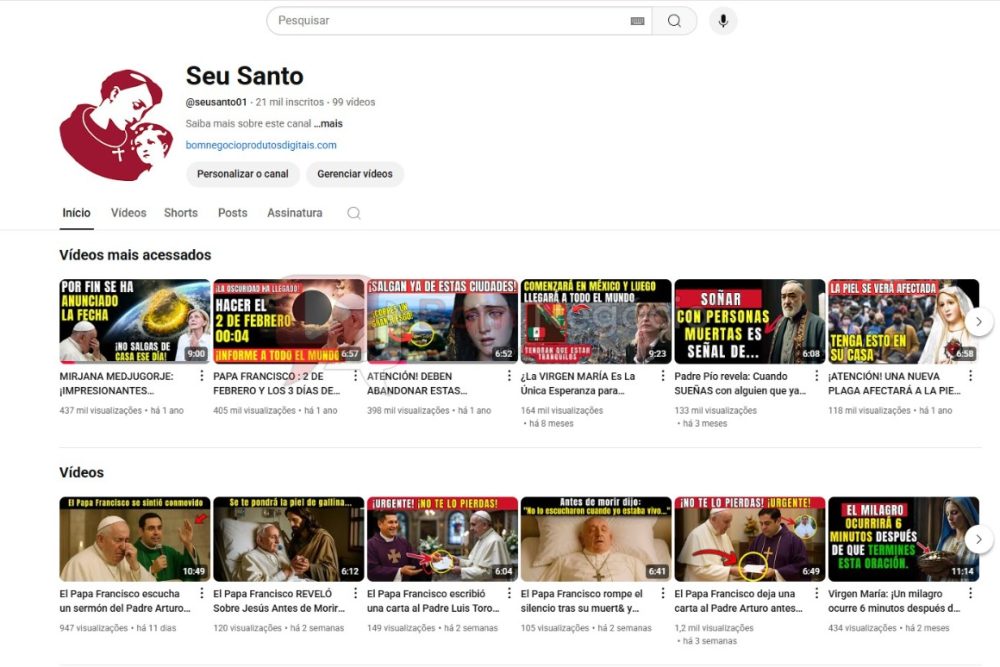Viewport: 1000px width, 667px height.
Task: Open title El Papa Francisco REVELÓ Sobre Jesús
Action: (x=279, y=601)
